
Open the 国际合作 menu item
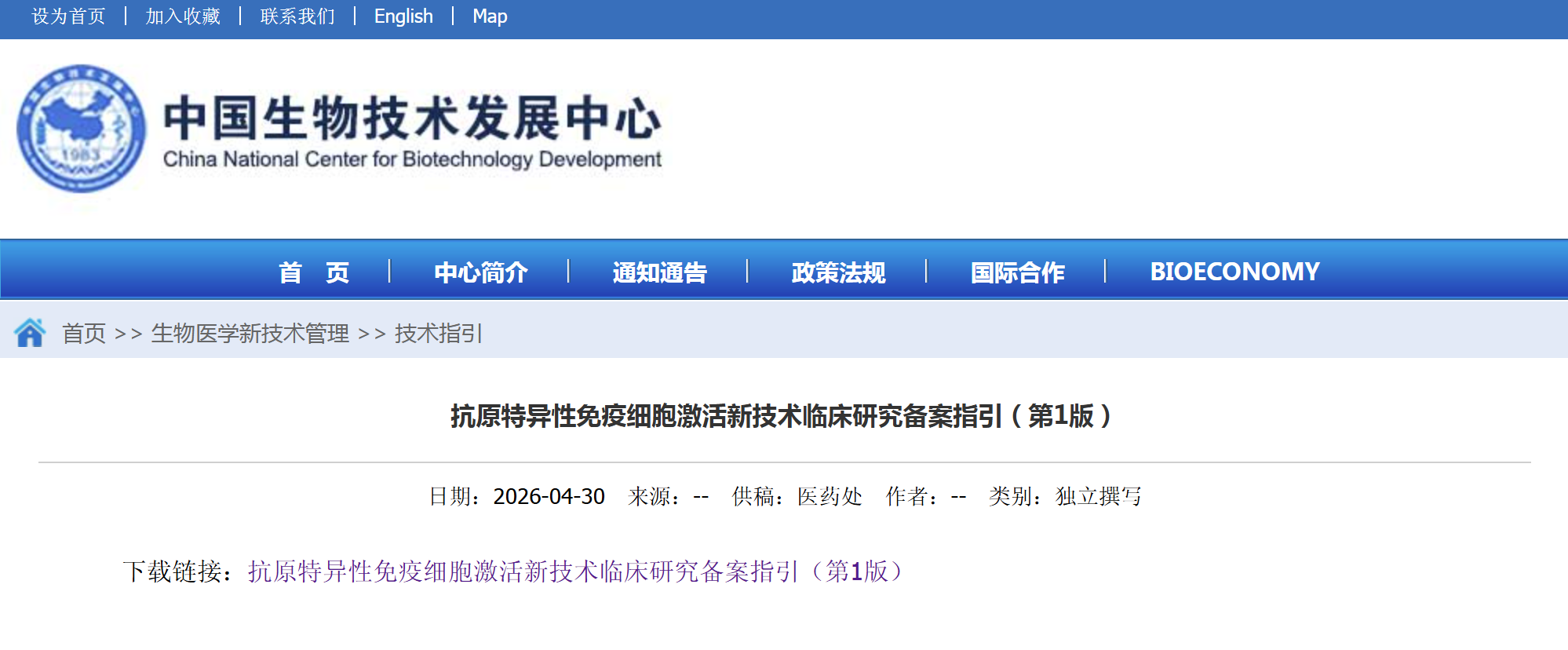(x=1018, y=272)
